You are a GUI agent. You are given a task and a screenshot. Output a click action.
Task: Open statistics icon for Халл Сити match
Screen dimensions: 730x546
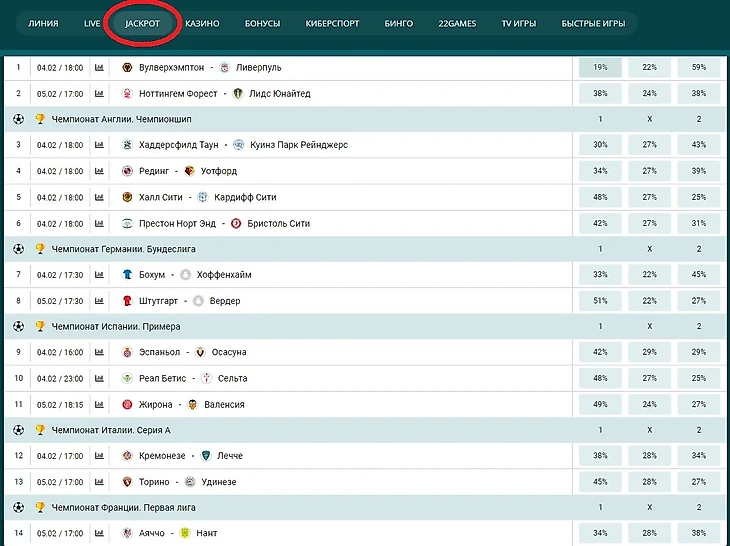point(99,197)
